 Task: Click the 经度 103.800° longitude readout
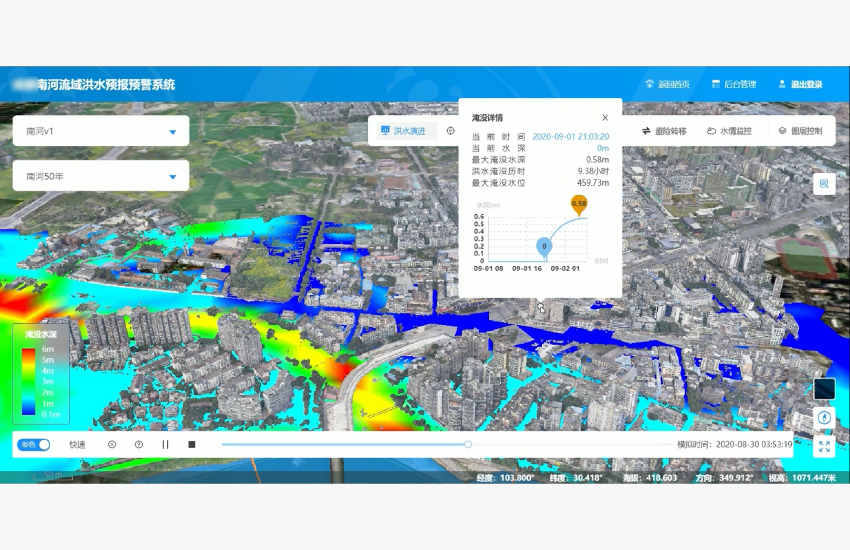(505, 477)
